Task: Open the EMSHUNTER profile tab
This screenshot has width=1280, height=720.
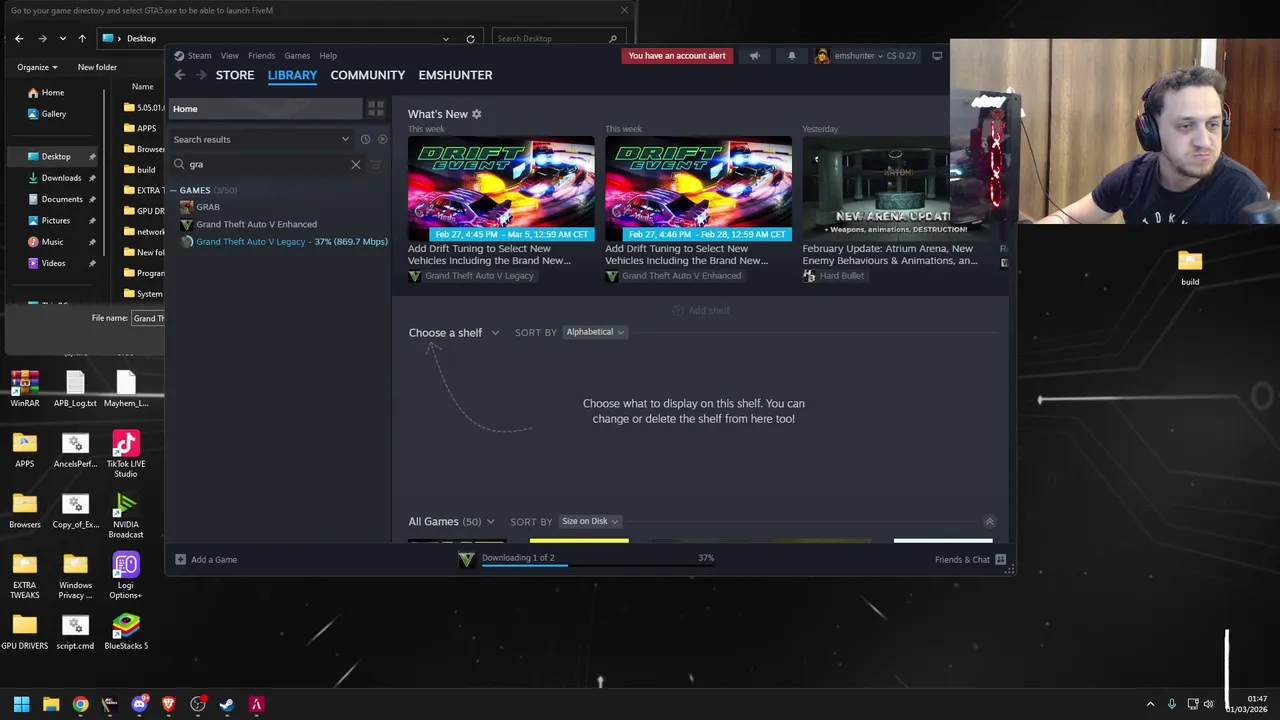Action: tap(455, 75)
